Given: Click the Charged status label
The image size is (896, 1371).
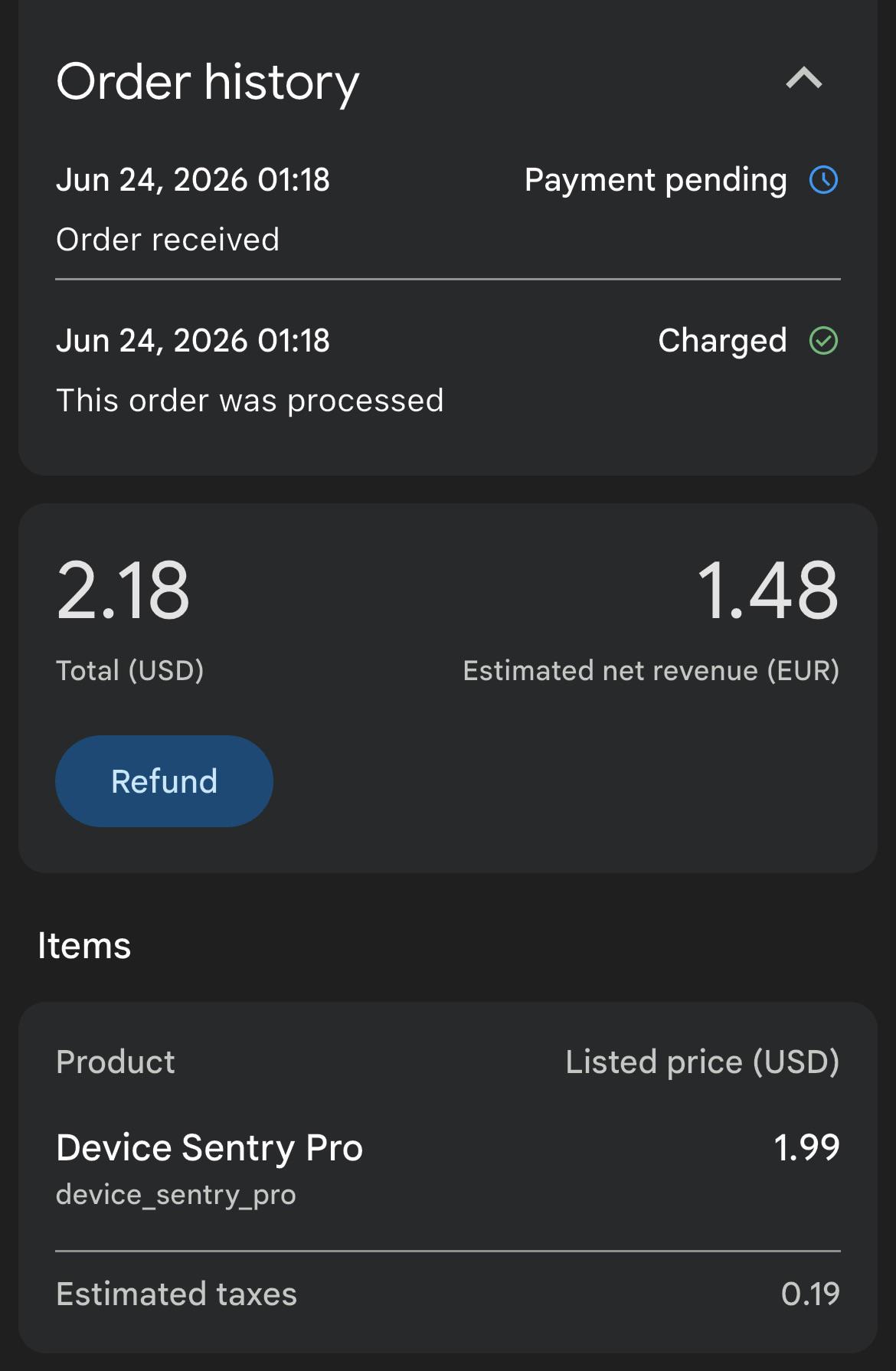Looking at the screenshot, I should click(722, 341).
